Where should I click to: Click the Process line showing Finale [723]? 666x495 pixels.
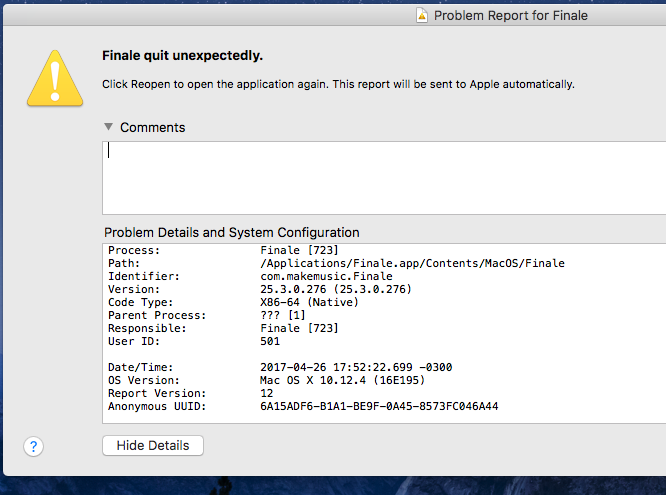click(x=299, y=250)
